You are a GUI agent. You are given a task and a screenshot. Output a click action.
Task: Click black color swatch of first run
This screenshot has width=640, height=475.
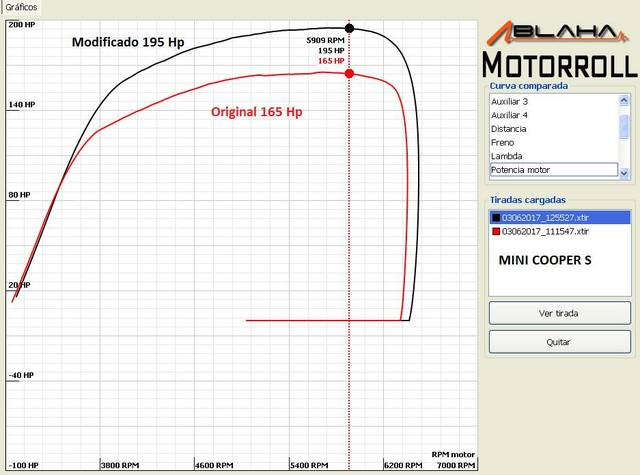tap(495, 217)
